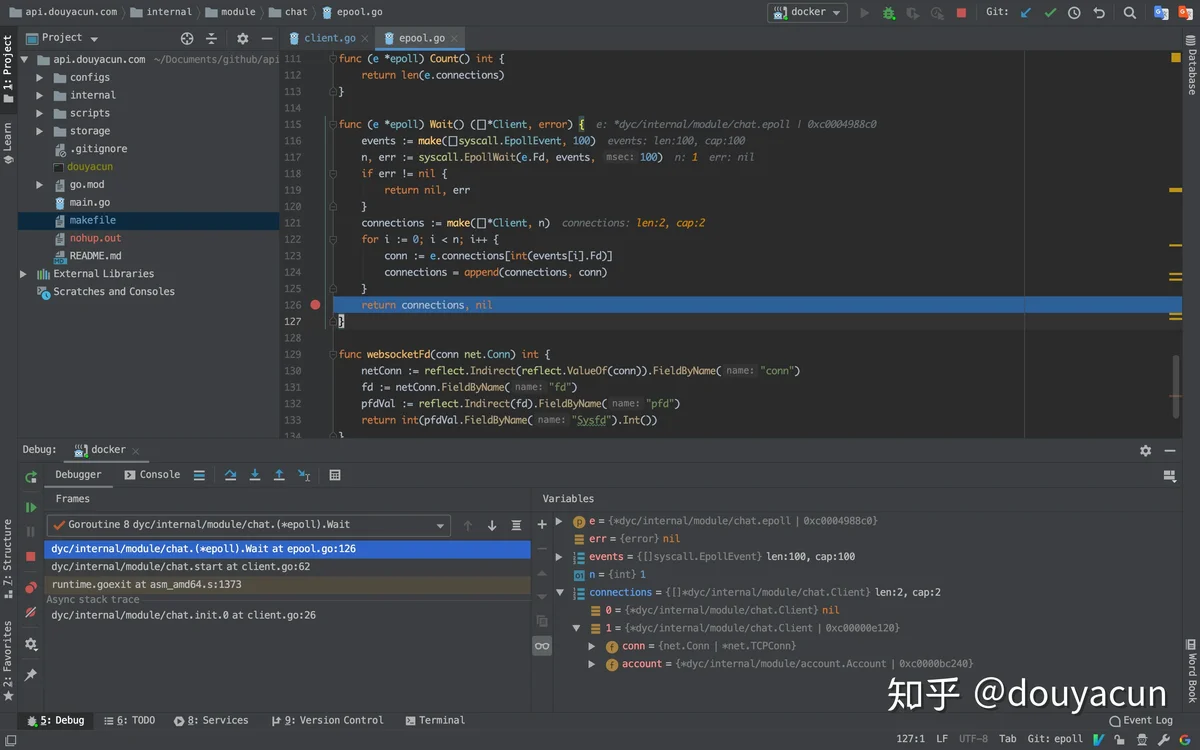Open Evaluate Expression calculator icon
This screenshot has width=1200, height=750.
pyautogui.click(x=335, y=475)
